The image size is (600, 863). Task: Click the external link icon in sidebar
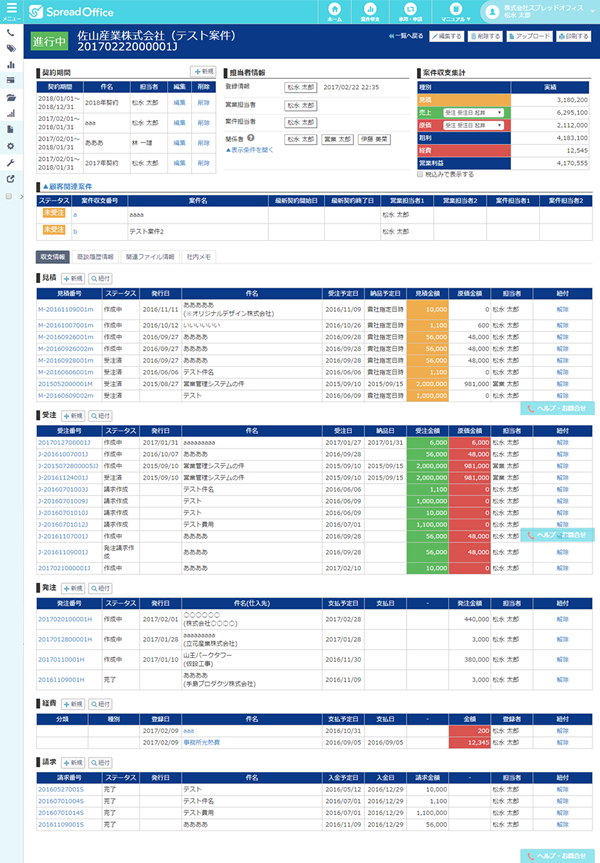11,179
